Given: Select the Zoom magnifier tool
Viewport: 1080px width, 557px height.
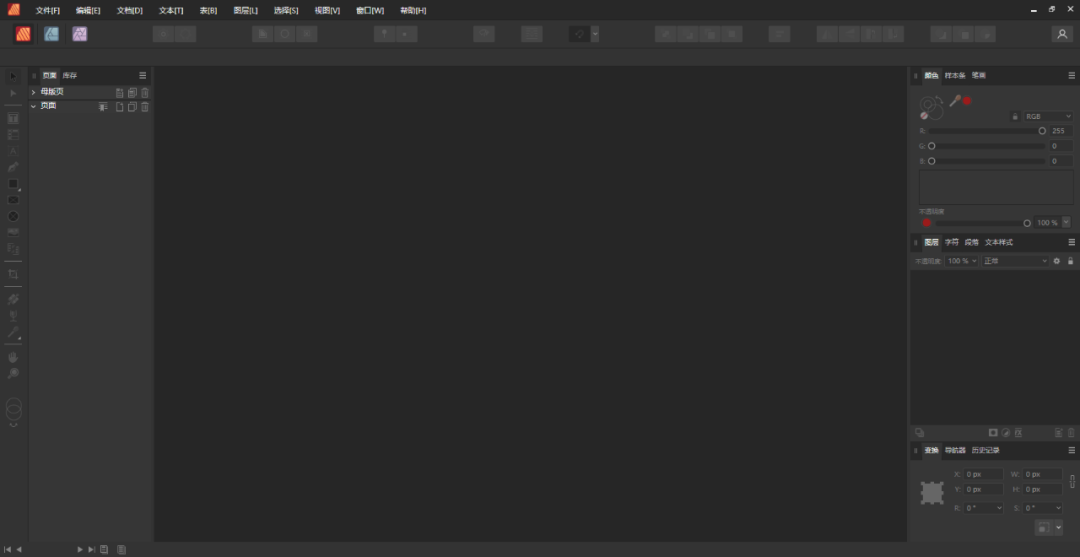Looking at the screenshot, I should click(x=13, y=373).
